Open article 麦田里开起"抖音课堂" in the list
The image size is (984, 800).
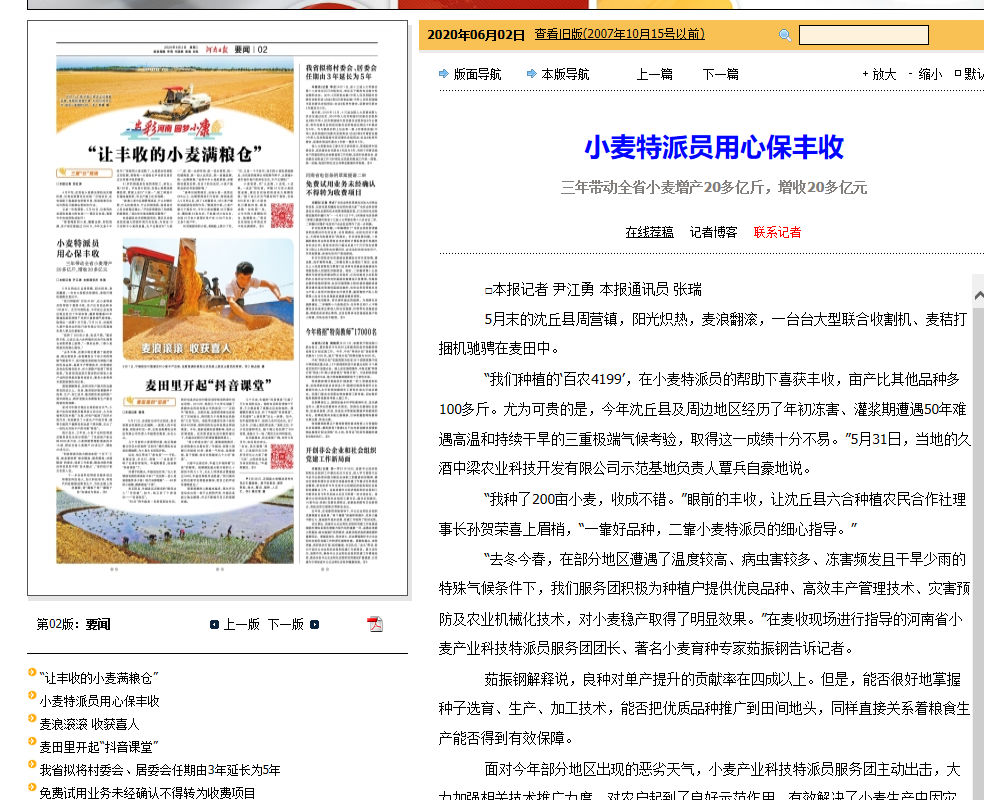99,747
